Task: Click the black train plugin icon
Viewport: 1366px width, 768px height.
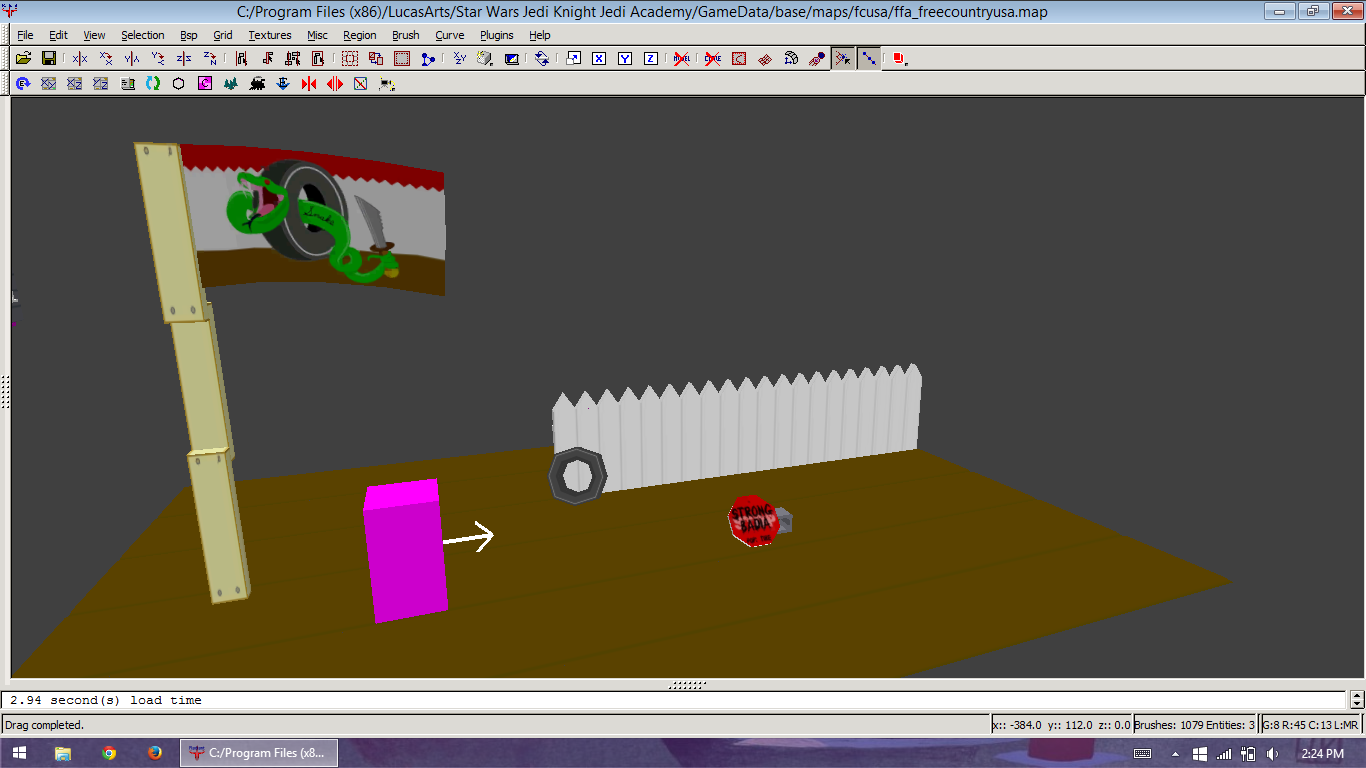Action: tap(257, 84)
